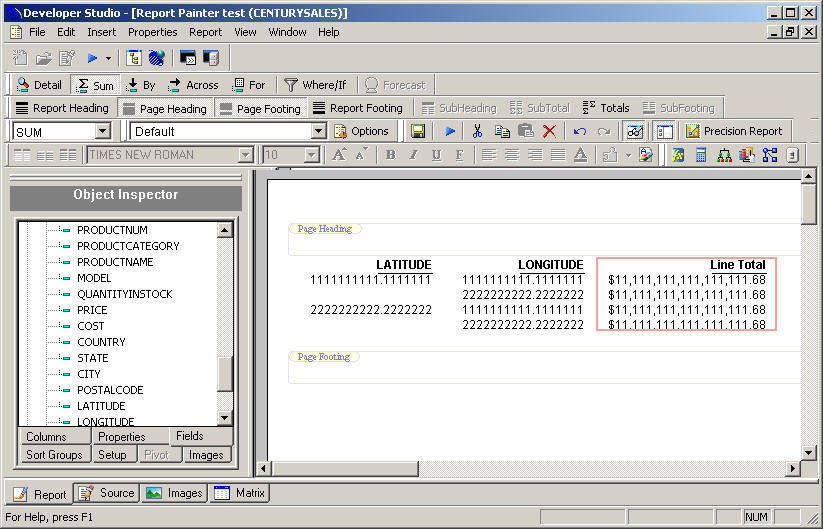Click the globe icon in top toolbar
The image size is (823, 529).
tap(156, 58)
